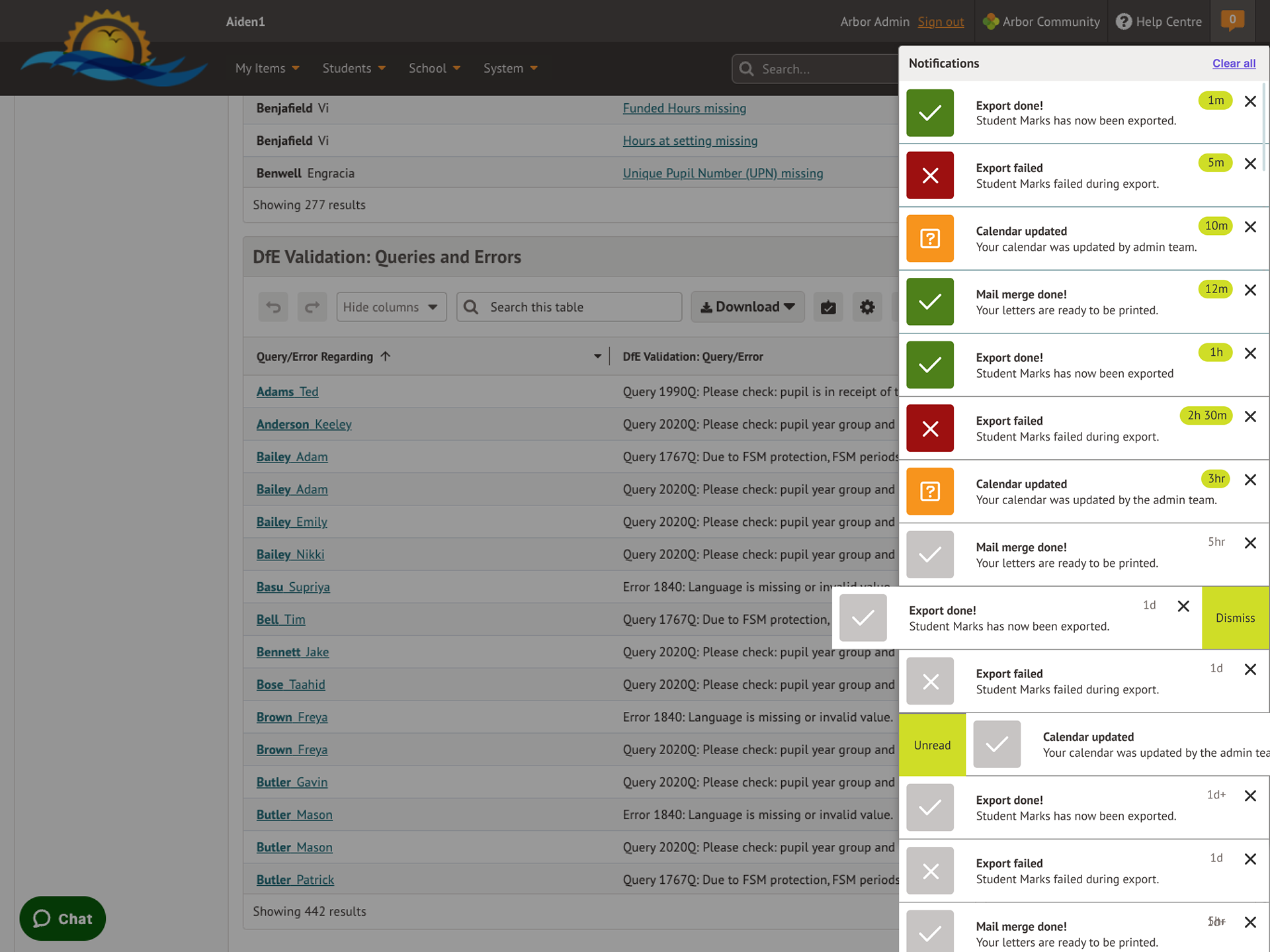Click the calendar-check icon beside Download

point(828,307)
